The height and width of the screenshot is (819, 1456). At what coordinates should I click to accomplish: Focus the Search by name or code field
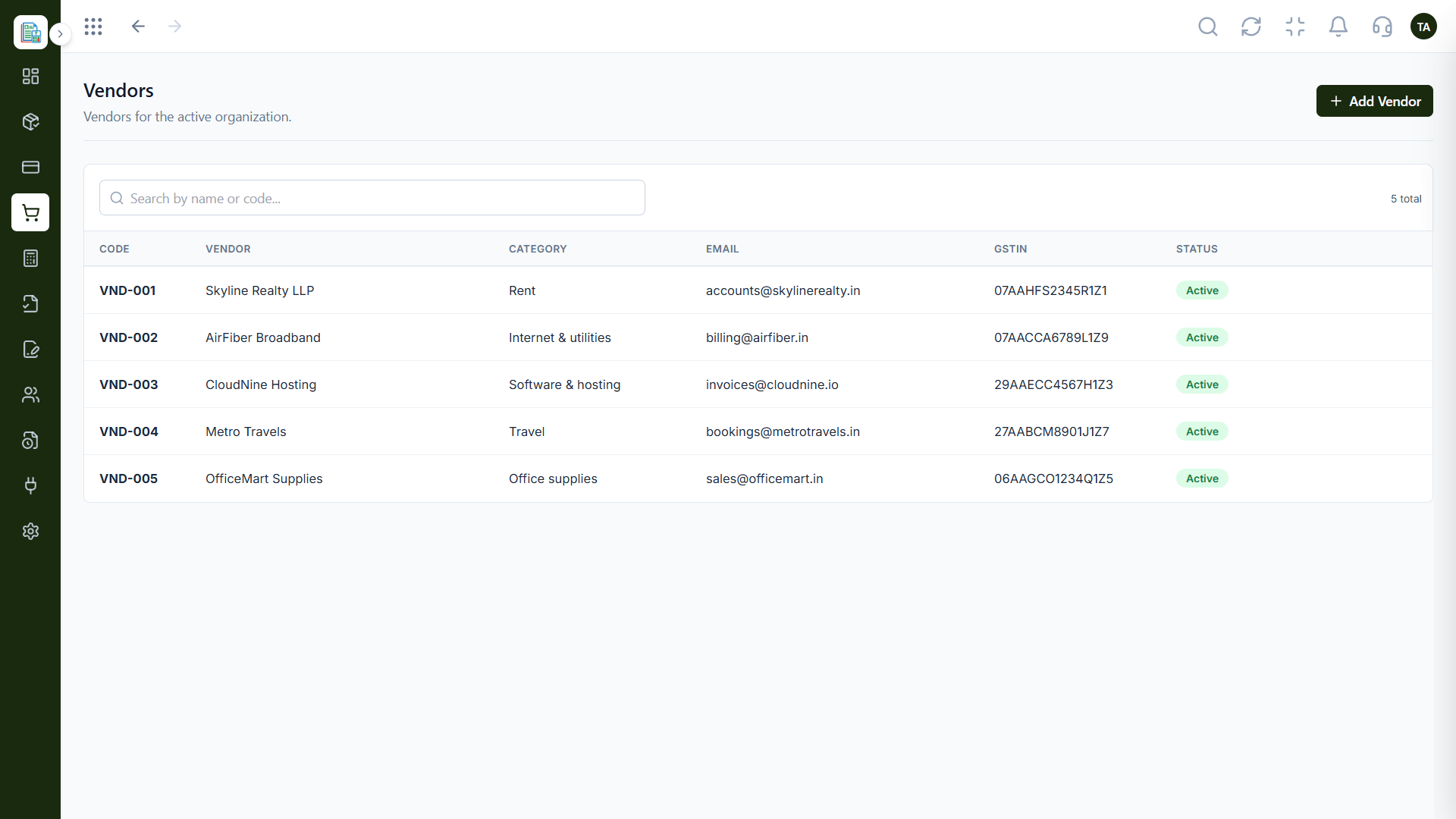372,198
